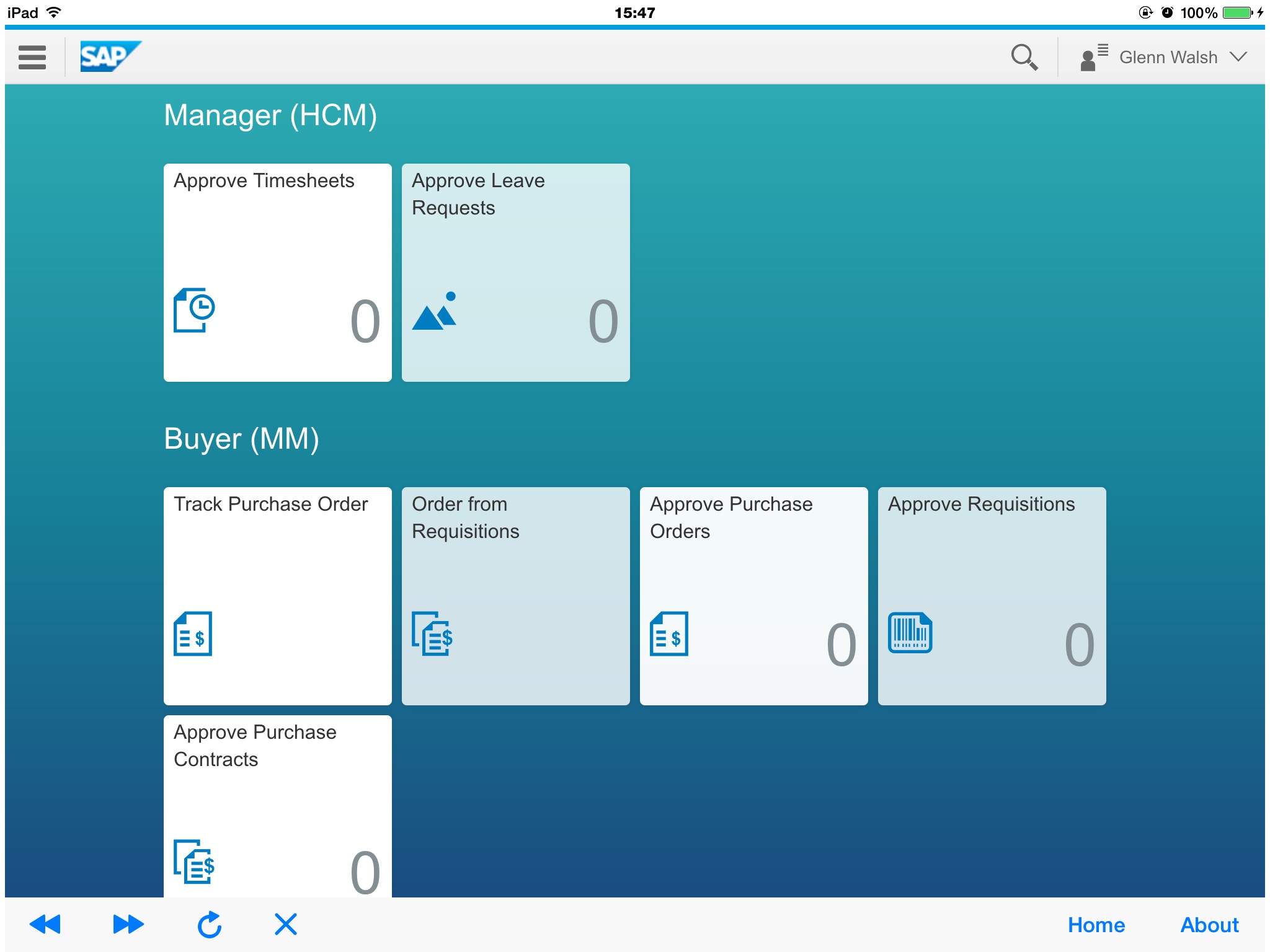Open Approve Requisitions barcode icon

[910, 633]
